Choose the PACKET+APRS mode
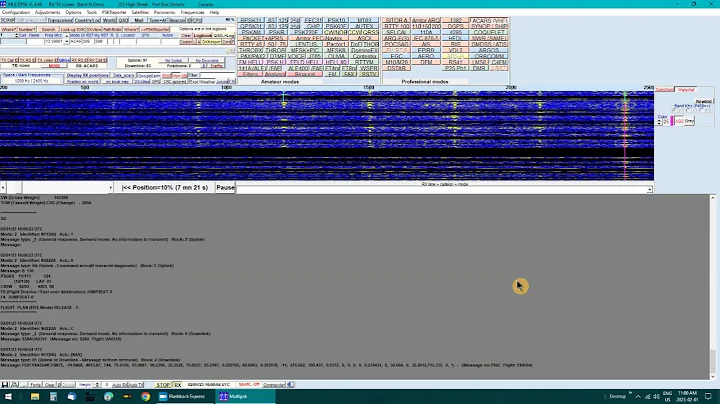Screen dimensions: 720x404 pos(262,38)
